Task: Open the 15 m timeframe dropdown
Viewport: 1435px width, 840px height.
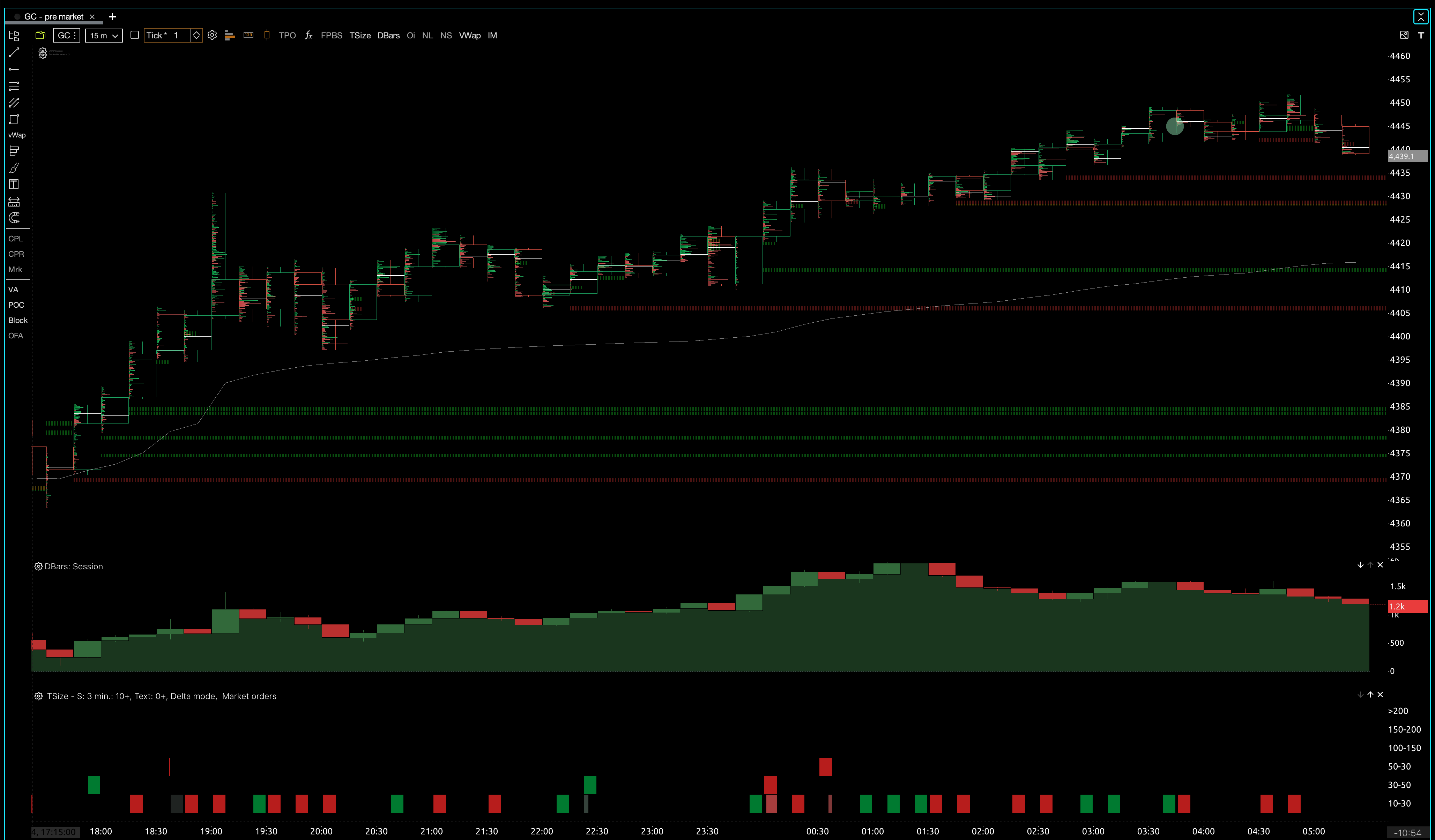Action: pyautogui.click(x=104, y=35)
